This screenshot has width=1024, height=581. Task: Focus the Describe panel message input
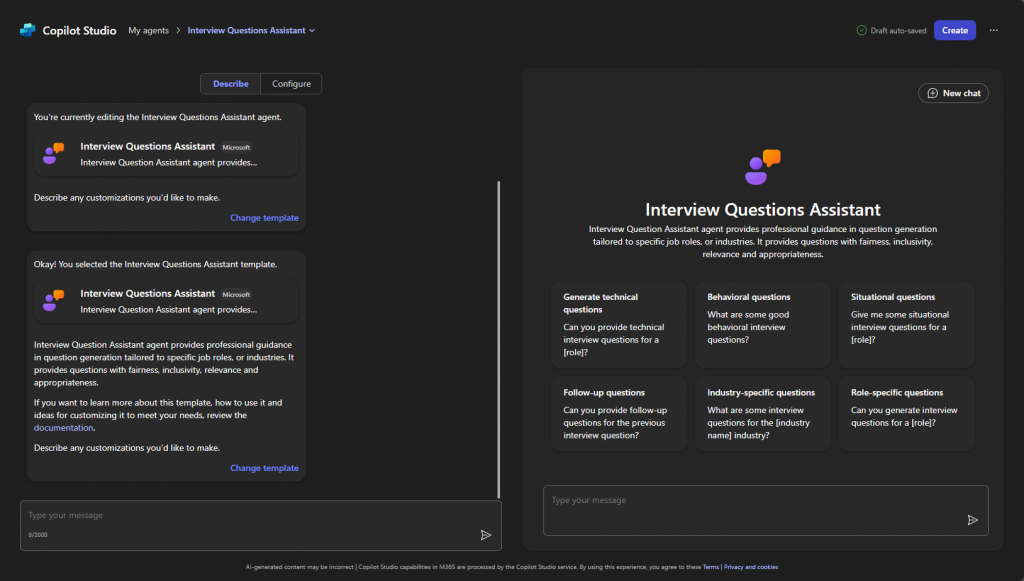(x=261, y=526)
